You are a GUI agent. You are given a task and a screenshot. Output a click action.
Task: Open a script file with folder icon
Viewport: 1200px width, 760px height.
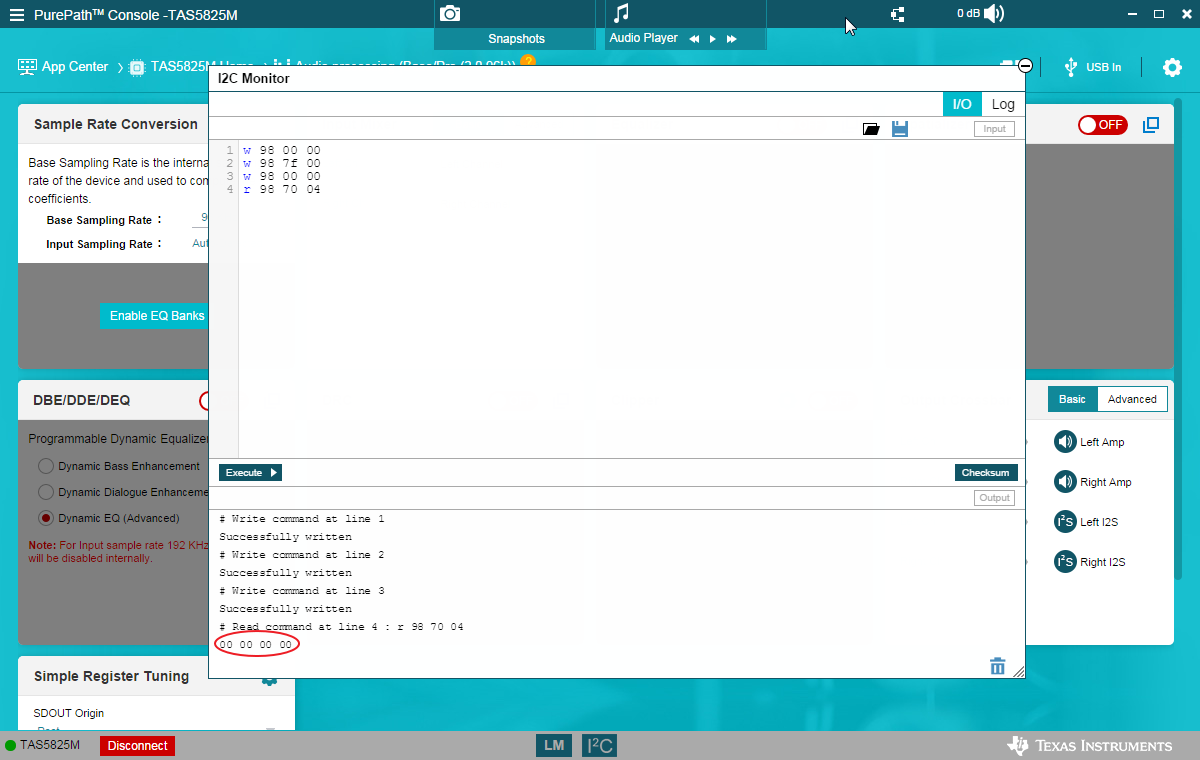coord(871,129)
